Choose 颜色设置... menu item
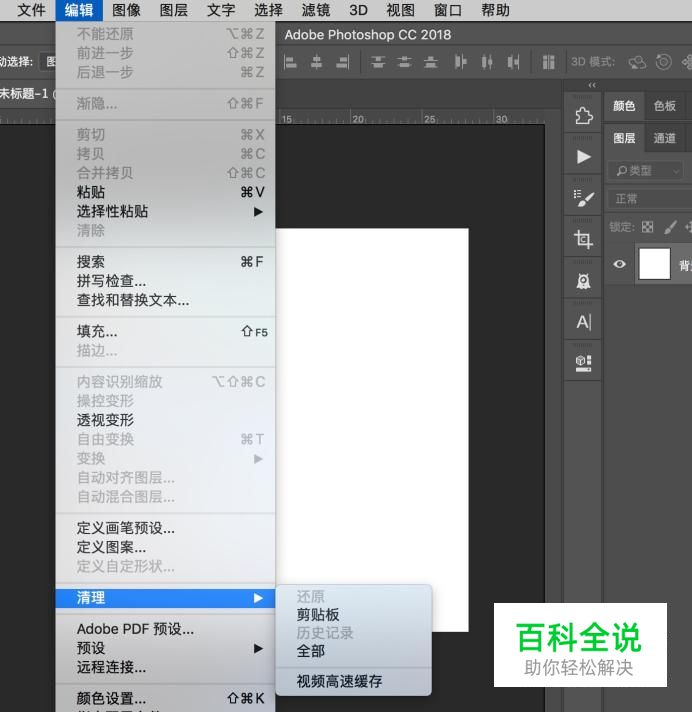692x712 pixels. [166, 698]
